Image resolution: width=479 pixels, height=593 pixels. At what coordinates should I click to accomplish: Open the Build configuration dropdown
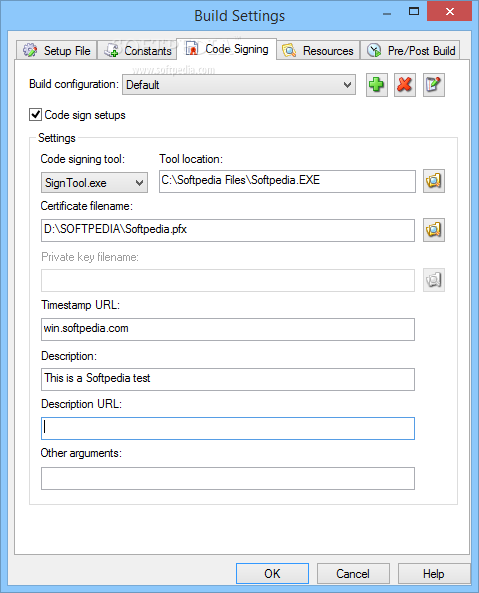point(239,85)
